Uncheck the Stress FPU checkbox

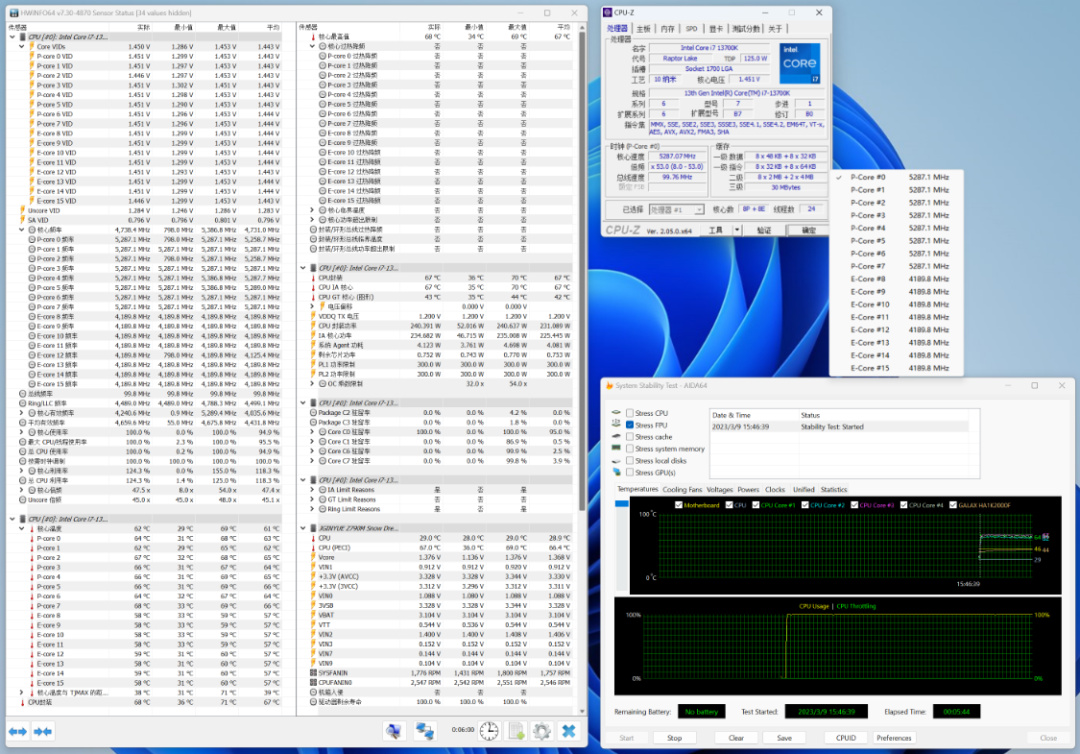629,425
